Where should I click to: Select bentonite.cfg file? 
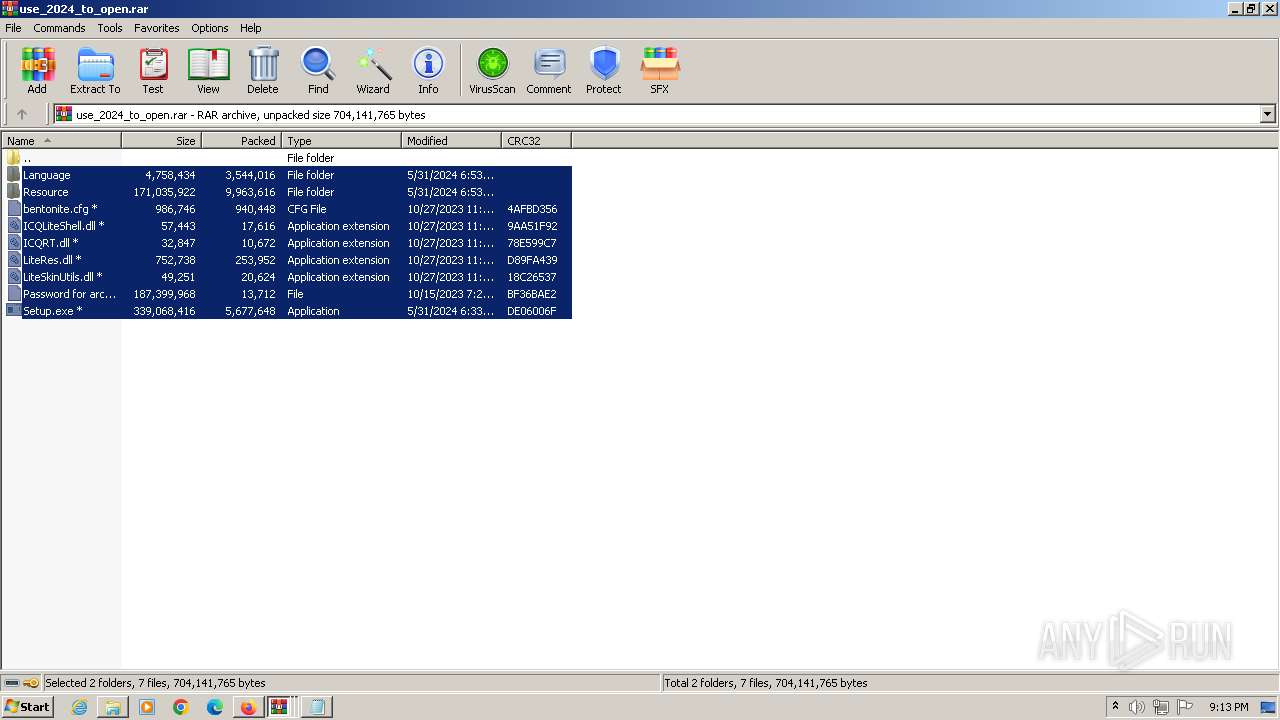[287, 209]
